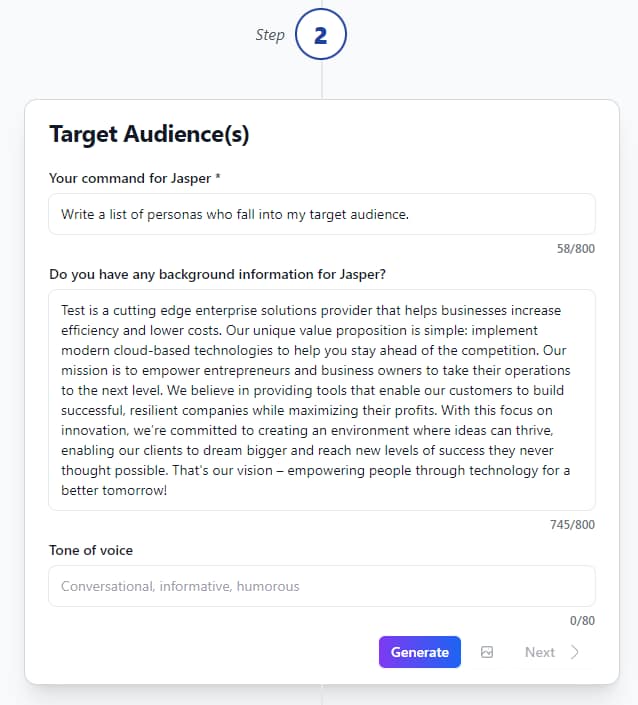The image size is (638, 705).
Task: Click the background information question label
Action: 217,274
